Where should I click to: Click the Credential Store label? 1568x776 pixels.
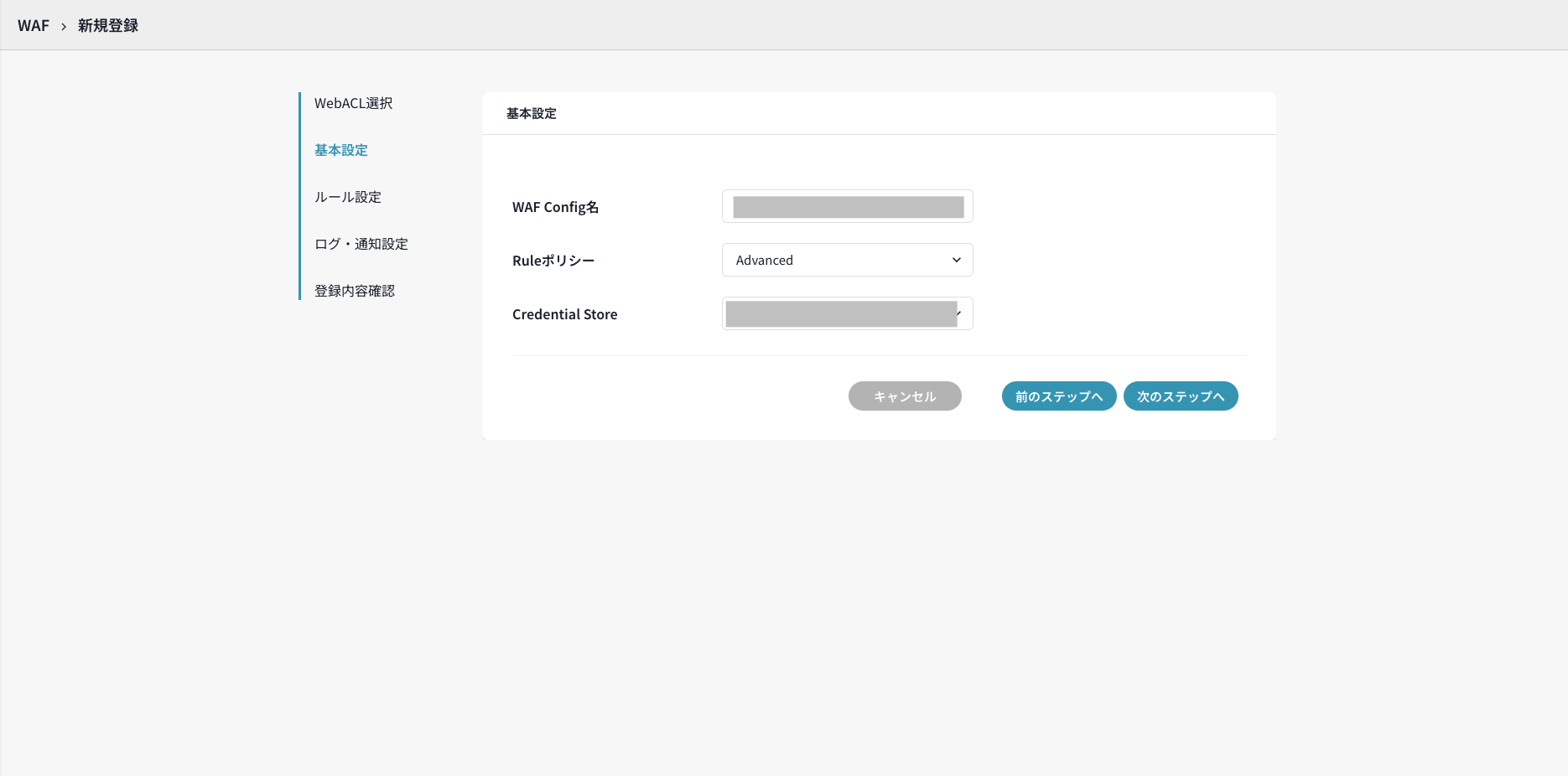coord(564,314)
